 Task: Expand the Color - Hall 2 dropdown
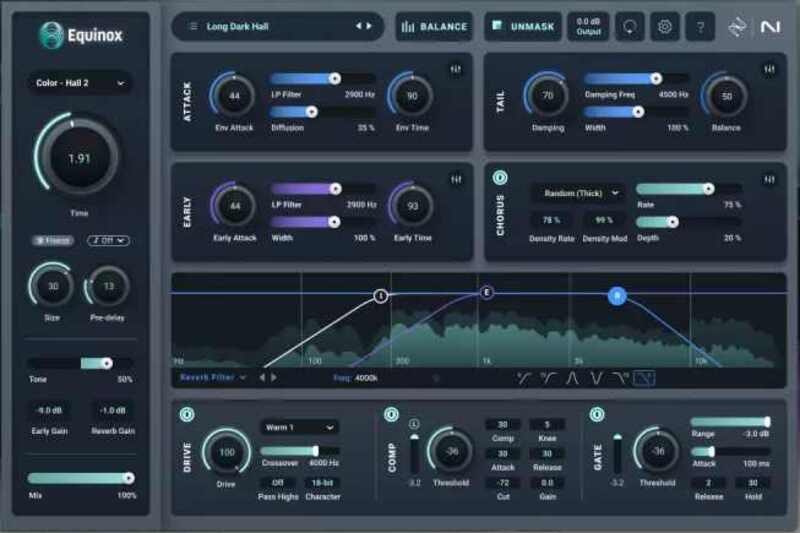coord(79,83)
